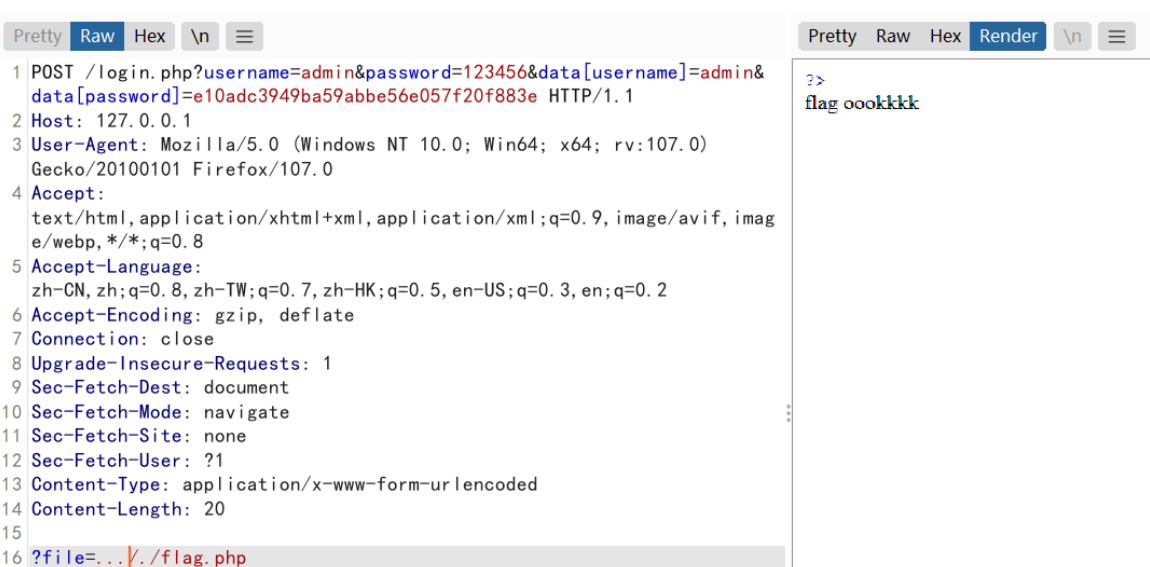1150x567 pixels.
Task: Click Accept-Encoding: gzip, deflate line
Action: [192, 315]
